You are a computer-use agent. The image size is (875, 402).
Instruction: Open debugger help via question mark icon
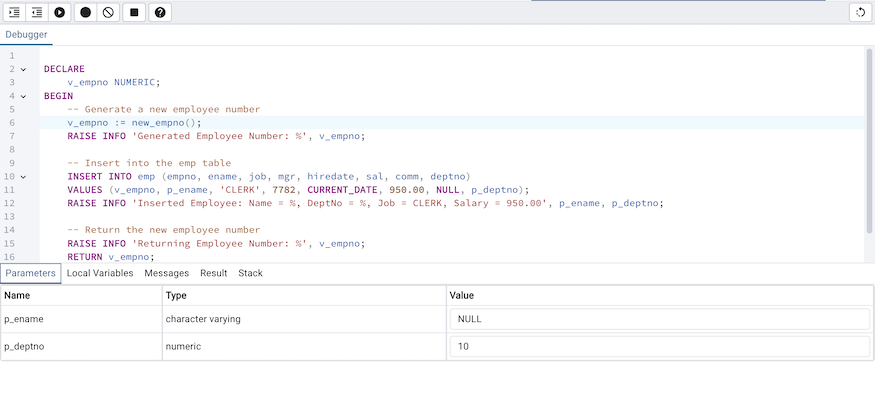159,12
